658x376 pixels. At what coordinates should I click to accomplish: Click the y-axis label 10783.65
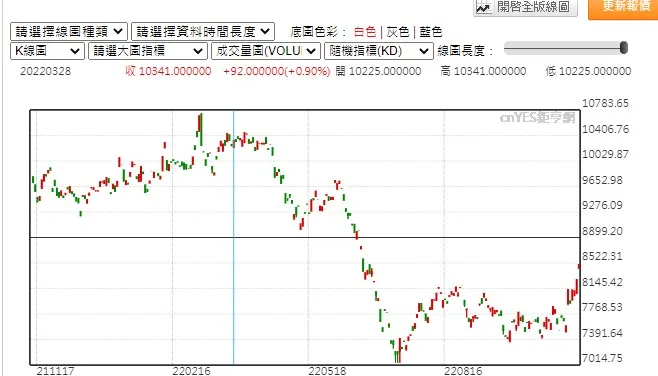coord(606,103)
